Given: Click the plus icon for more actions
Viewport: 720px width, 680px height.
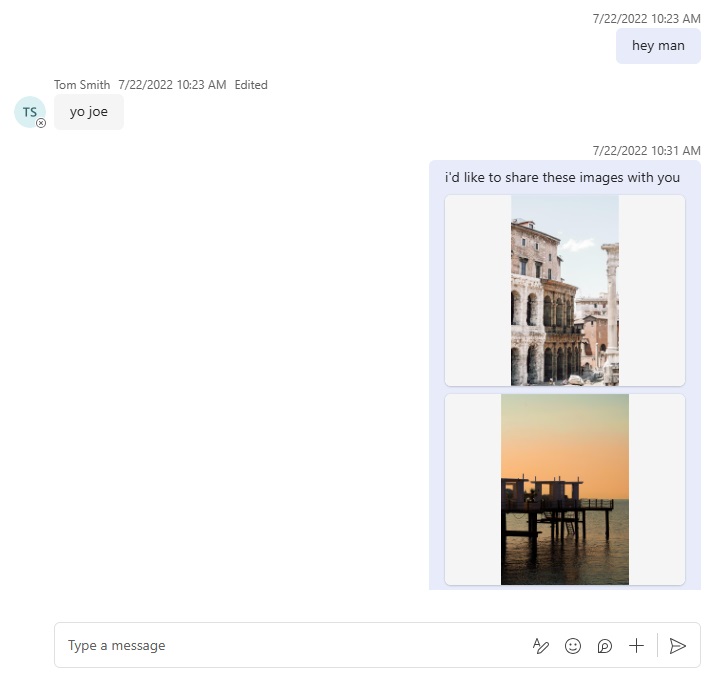Looking at the screenshot, I should click(x=636, y=646).
